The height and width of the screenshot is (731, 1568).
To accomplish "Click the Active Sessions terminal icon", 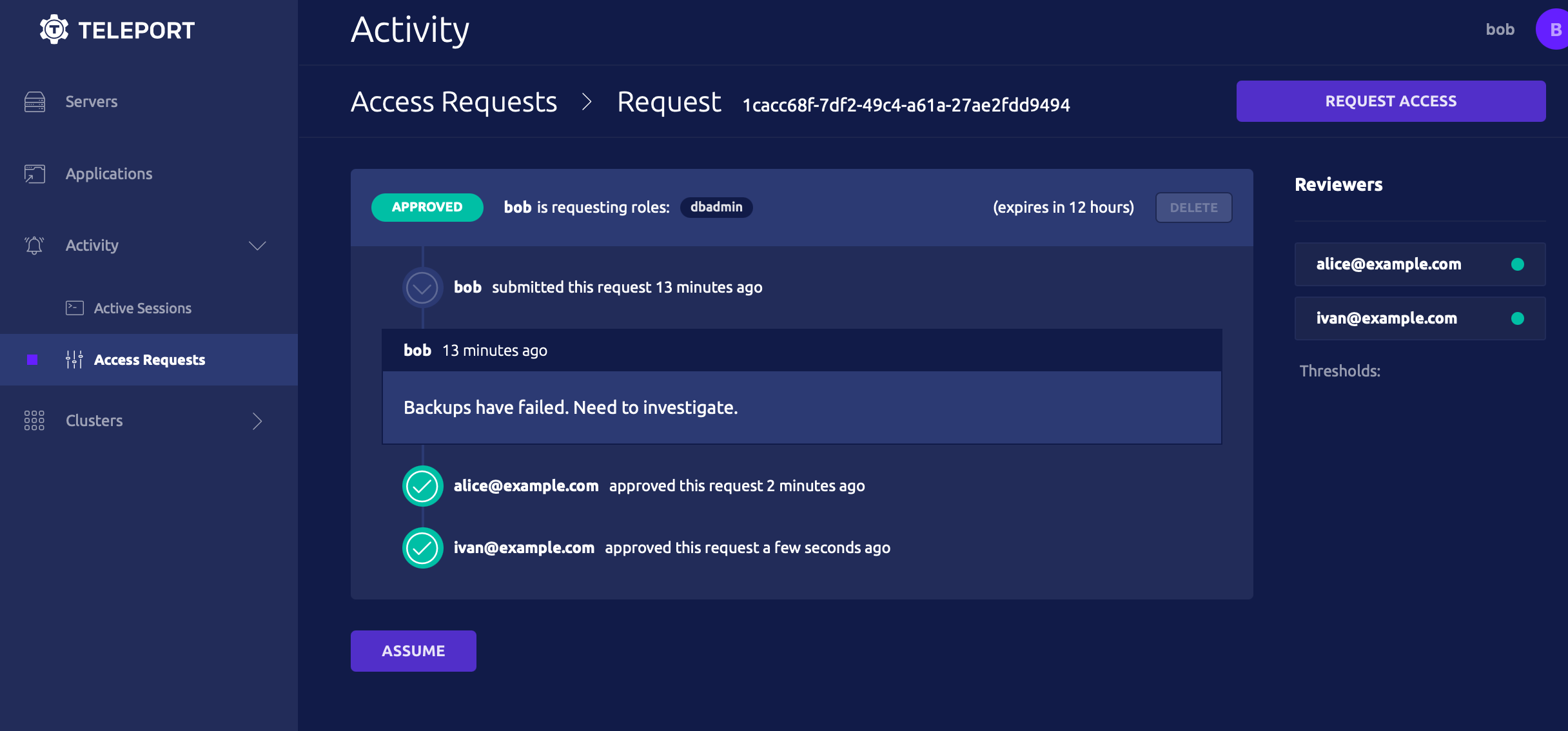I will pyautogui.click(x=75, y=308).
